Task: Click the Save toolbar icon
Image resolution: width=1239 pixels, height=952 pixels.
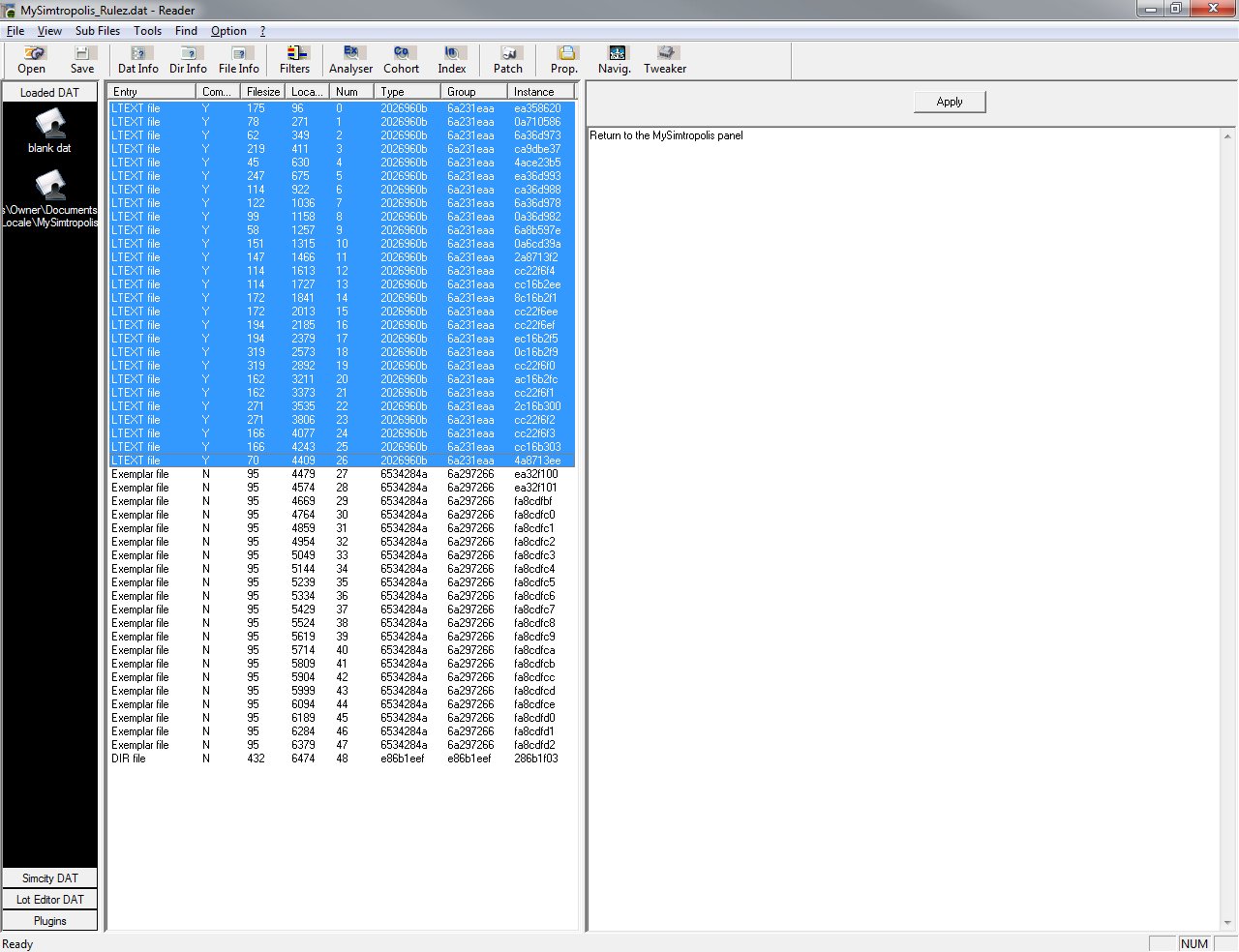Action: click(82, 60)
